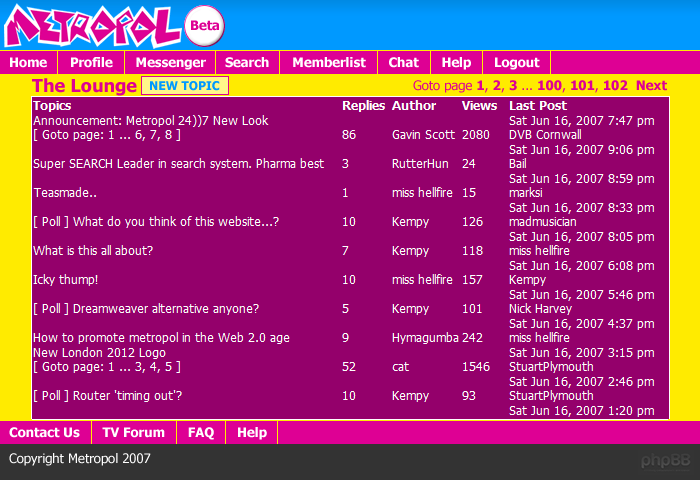Open How to promote metropol topic

(161, 338)
